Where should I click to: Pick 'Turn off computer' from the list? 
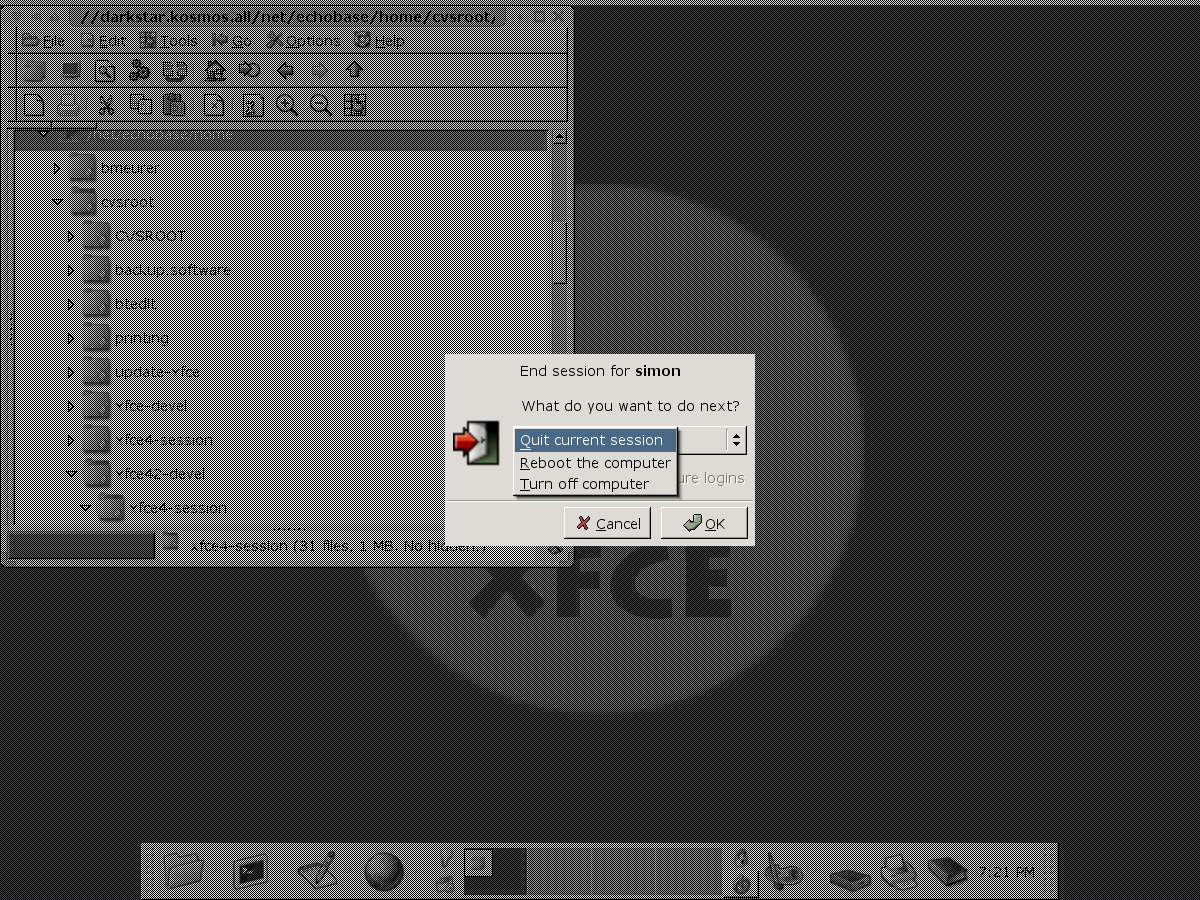pyautogui.click(x=596, y=484)
